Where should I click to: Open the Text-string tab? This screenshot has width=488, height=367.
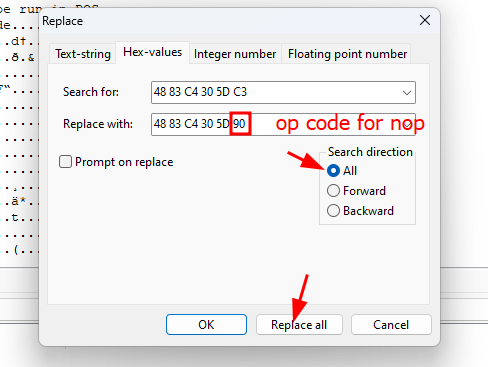pos(83,54)
